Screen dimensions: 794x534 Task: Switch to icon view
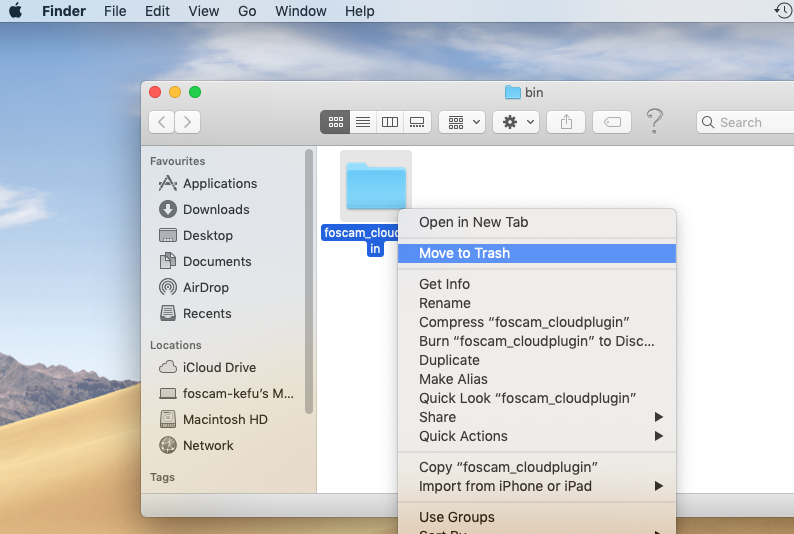tap(335, 122)
